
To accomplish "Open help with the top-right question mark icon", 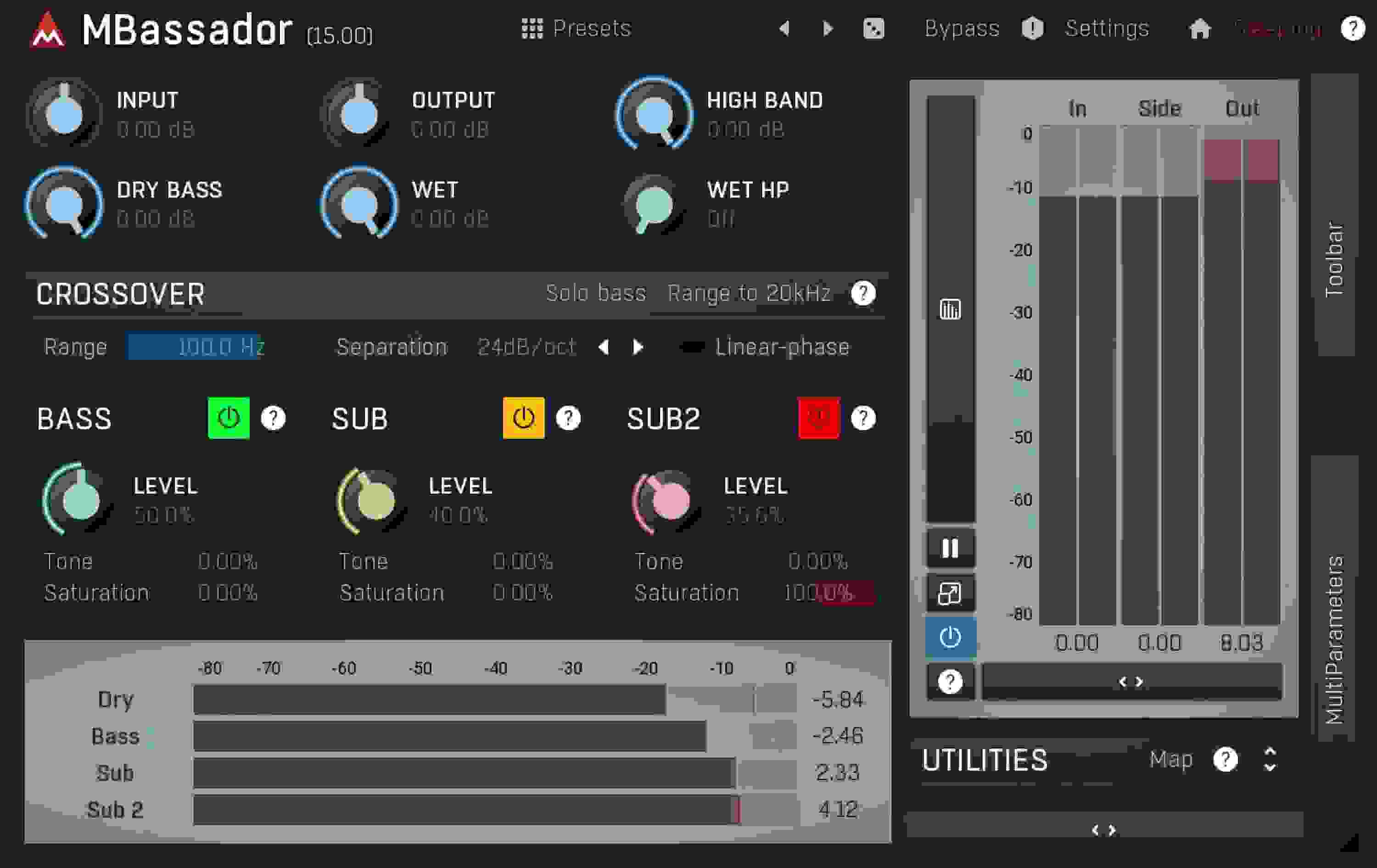I will point(1353,28).
